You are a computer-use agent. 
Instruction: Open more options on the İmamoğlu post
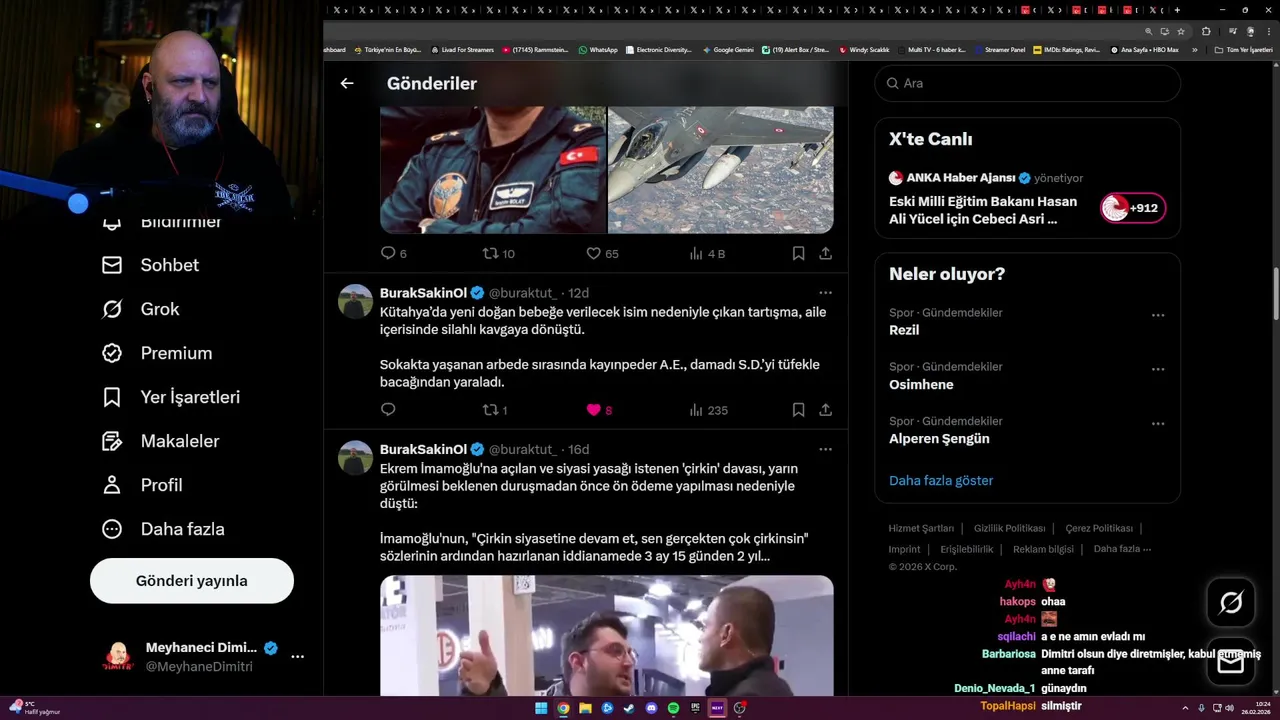pos(825,449)
